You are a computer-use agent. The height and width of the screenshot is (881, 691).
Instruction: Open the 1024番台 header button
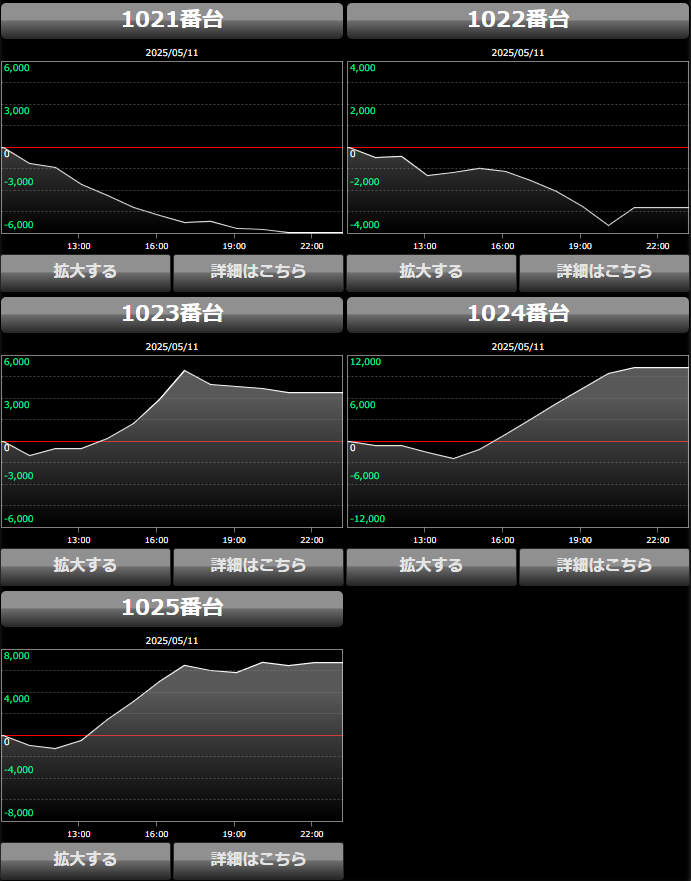click(x=518, y=315)
